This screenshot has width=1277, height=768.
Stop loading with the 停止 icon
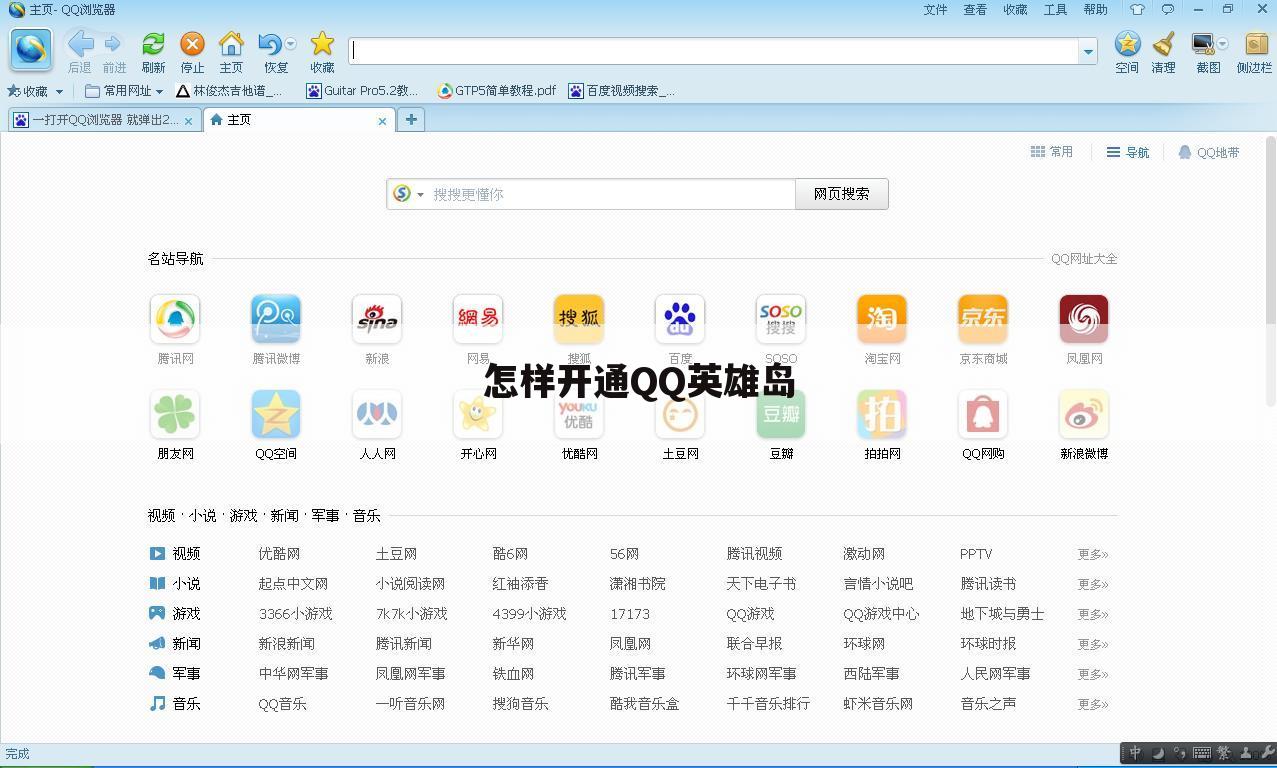(192, 44)
